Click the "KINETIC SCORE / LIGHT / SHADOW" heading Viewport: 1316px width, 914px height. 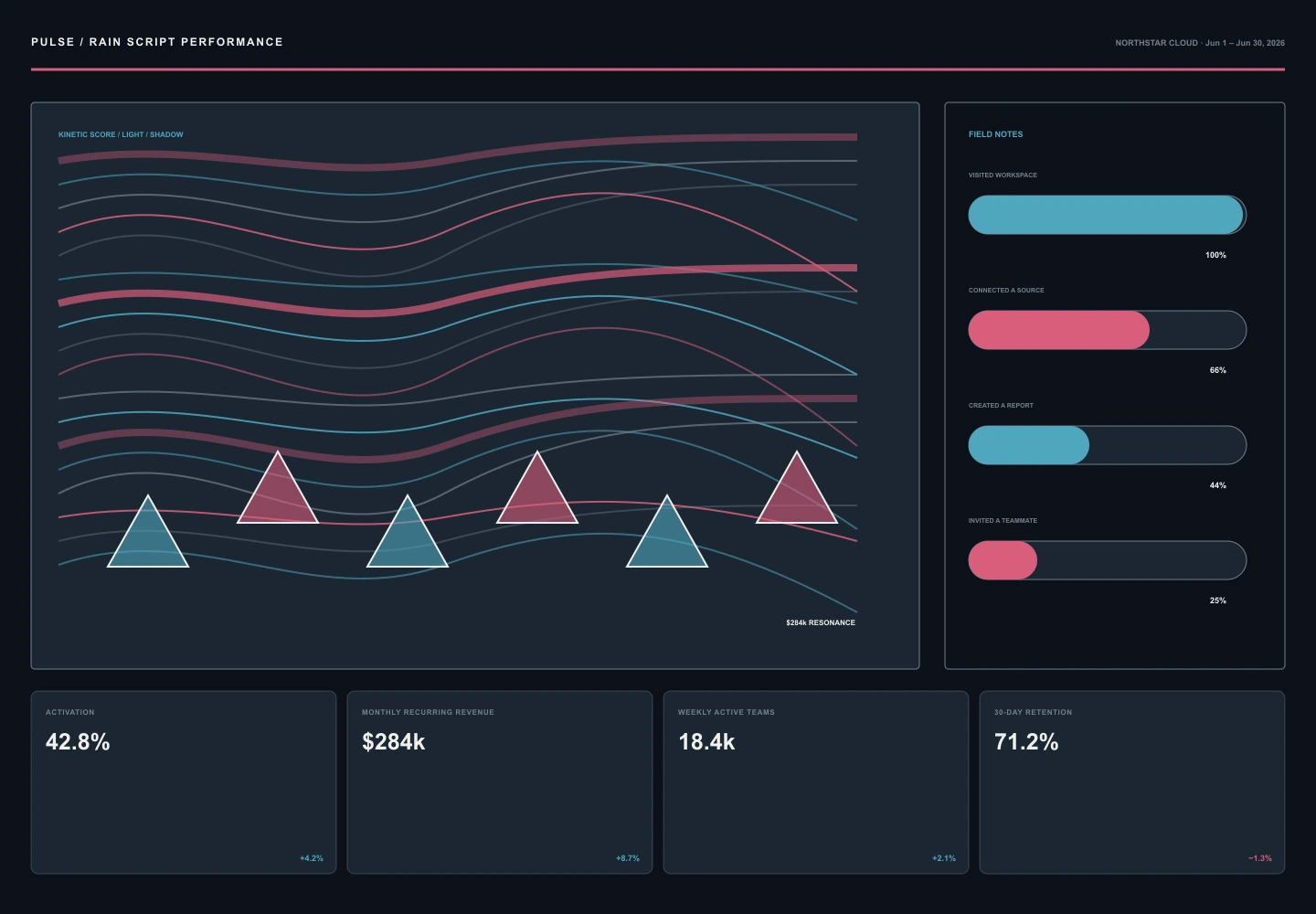(121, 134)
